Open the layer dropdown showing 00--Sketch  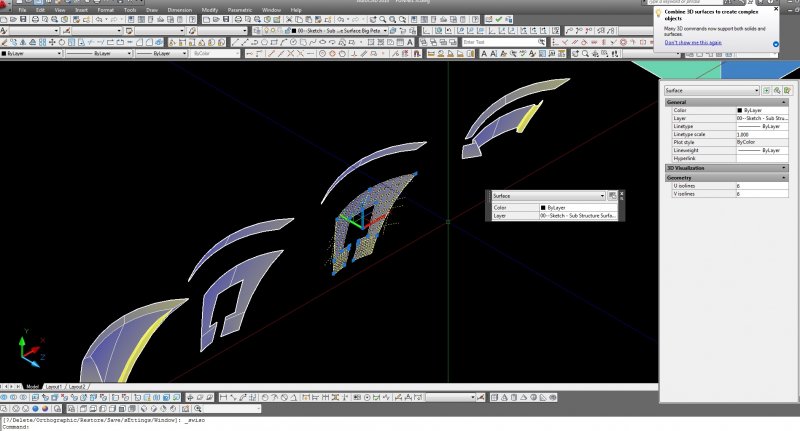(325, 31)
